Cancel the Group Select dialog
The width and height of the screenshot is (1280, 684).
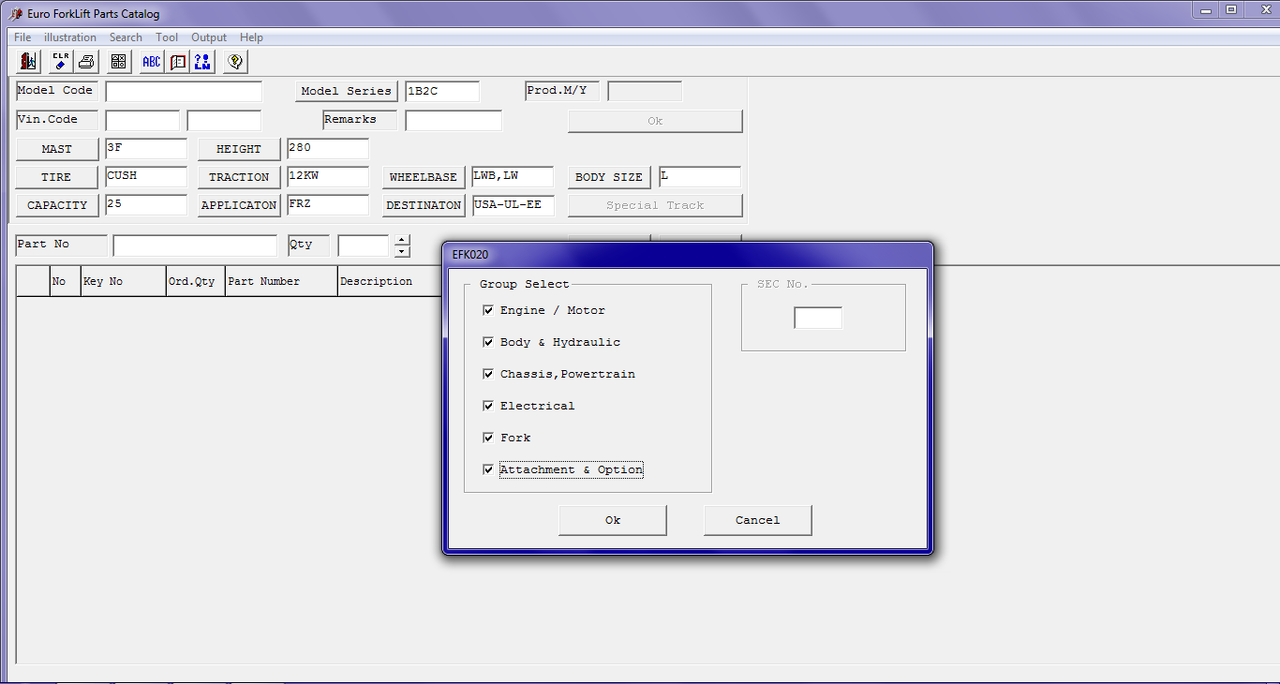(758, 520)
